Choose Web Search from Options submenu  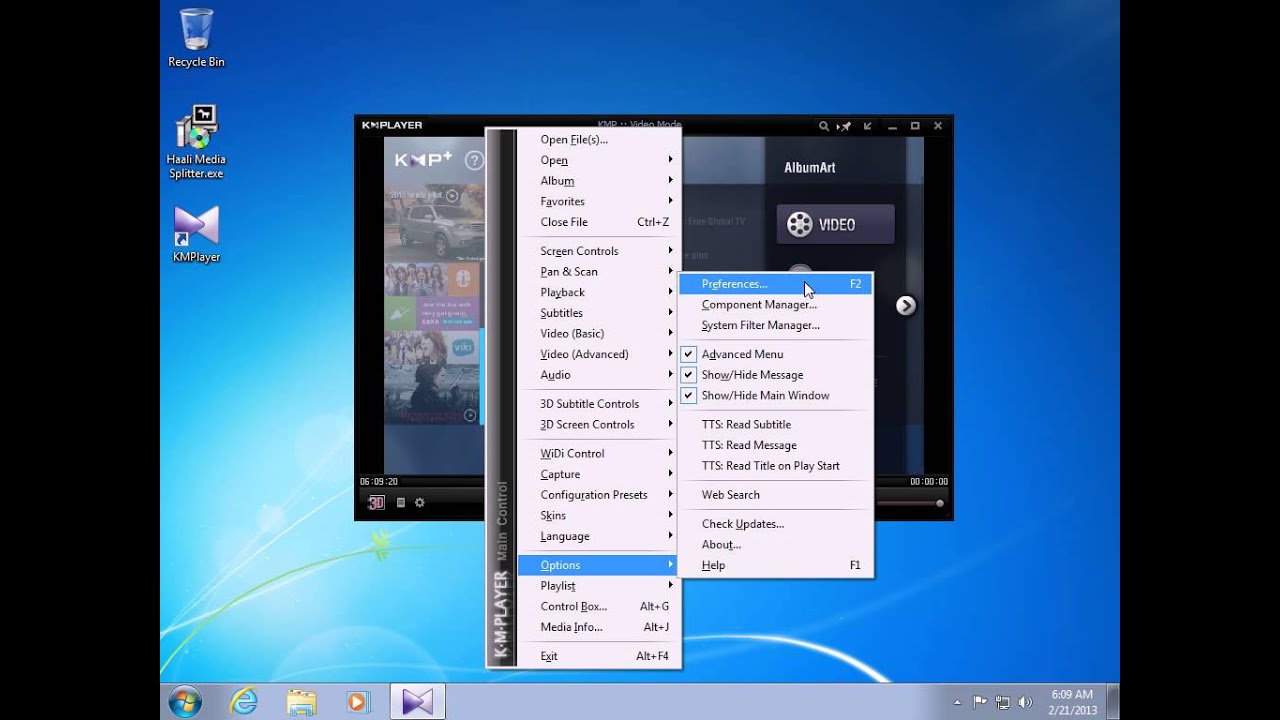point(775,495)
